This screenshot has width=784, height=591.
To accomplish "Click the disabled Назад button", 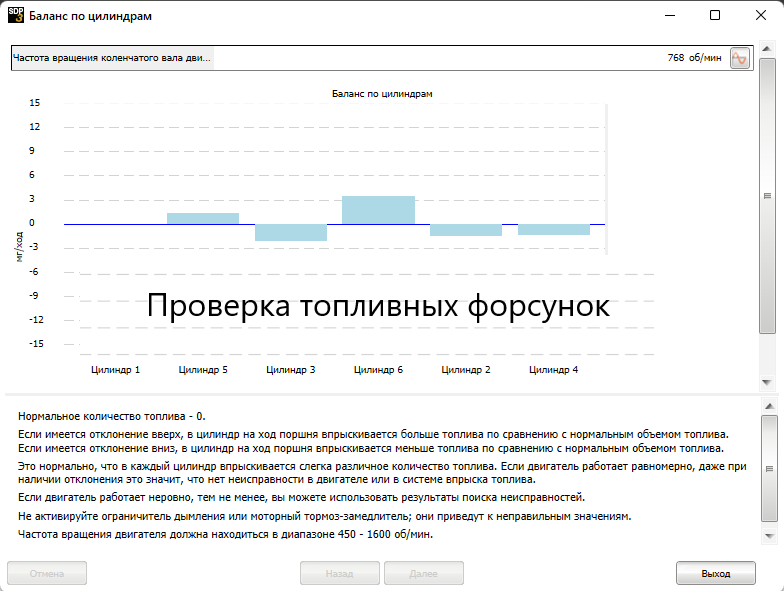I will pos(340,573).
